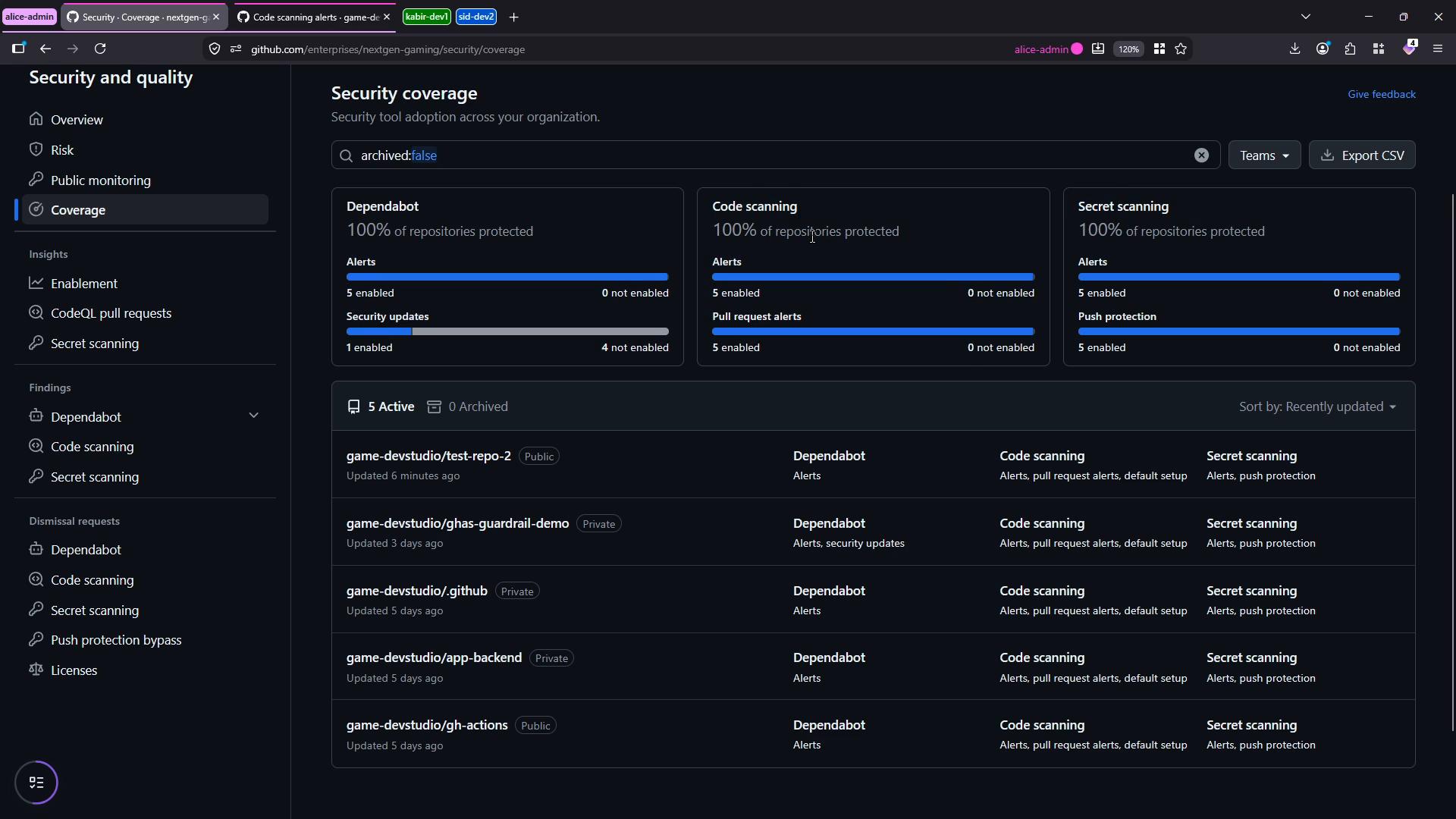
Task: Focus the archived:false search field
Action: pos(775,155)
